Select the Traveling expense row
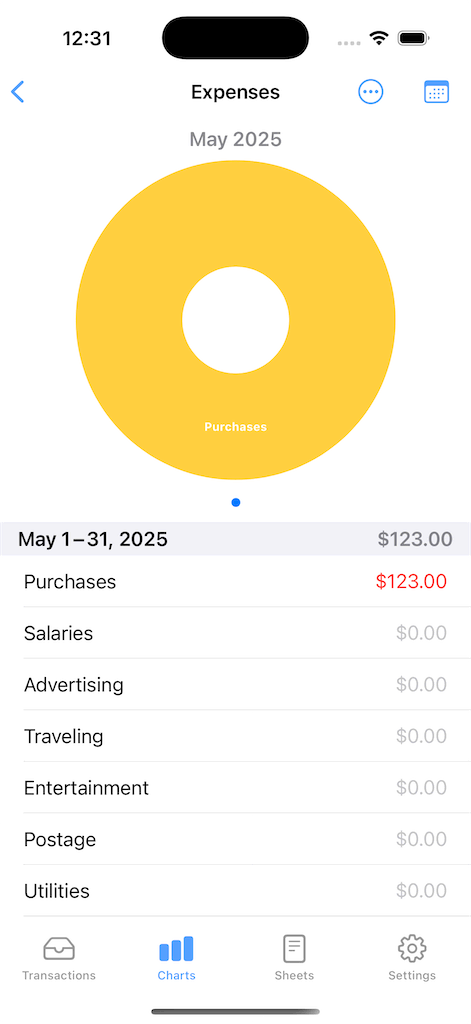 [235, 736]
